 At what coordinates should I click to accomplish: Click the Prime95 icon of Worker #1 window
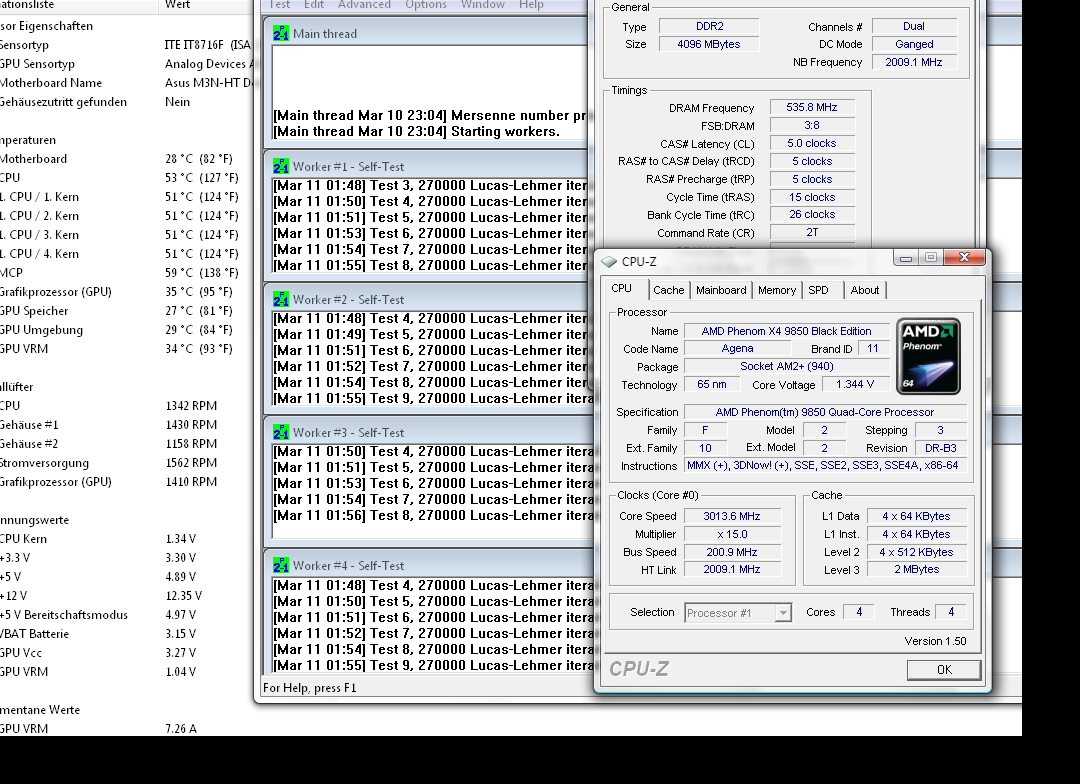point(281,166)
